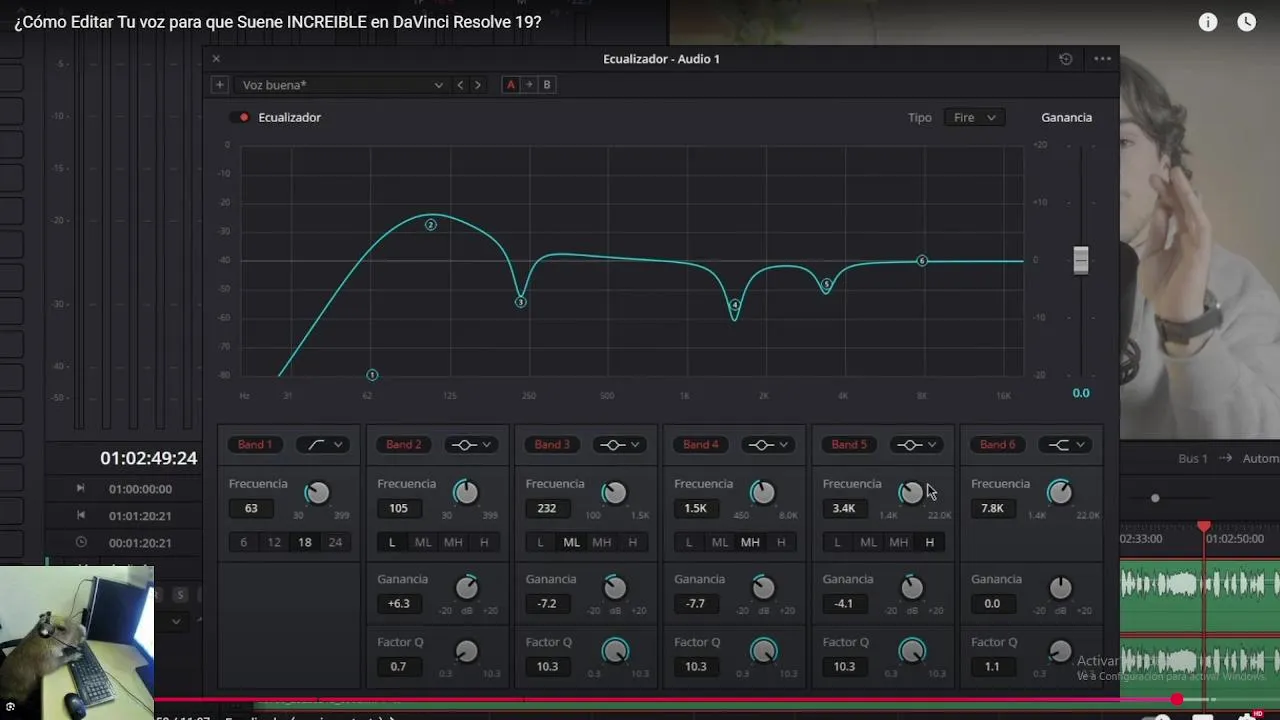Select 24 dB slope for Band 1
1280x720 pixels.
(x=335, y=542)
